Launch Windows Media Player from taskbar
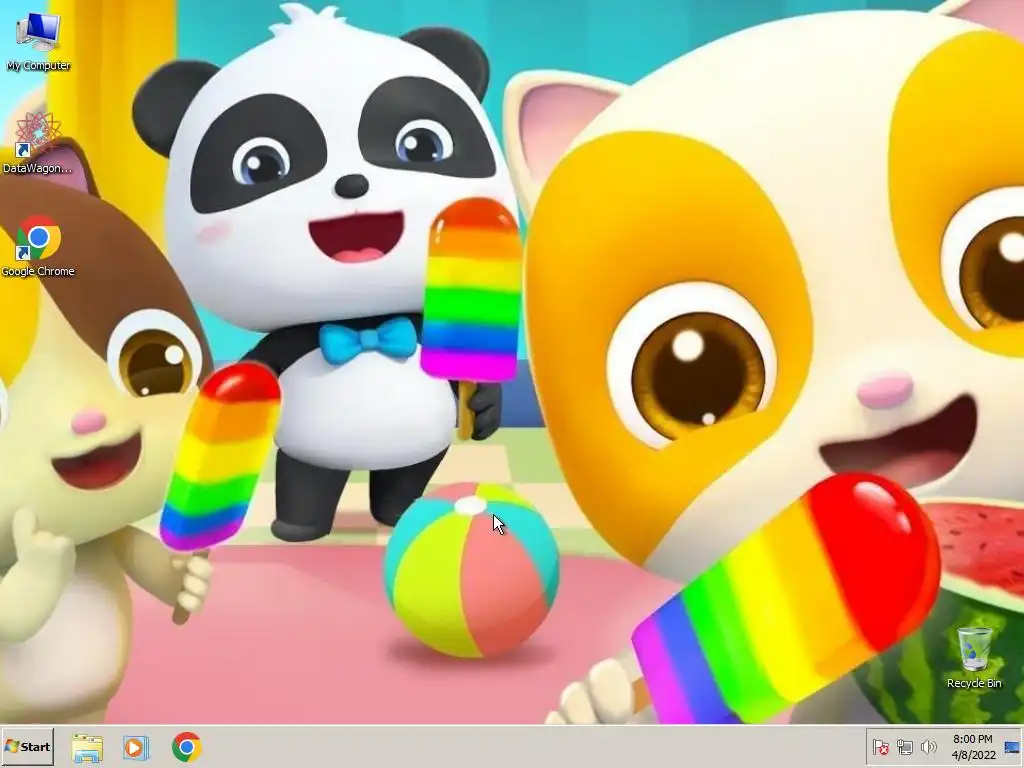1024x768 pixels. [136, 747]
